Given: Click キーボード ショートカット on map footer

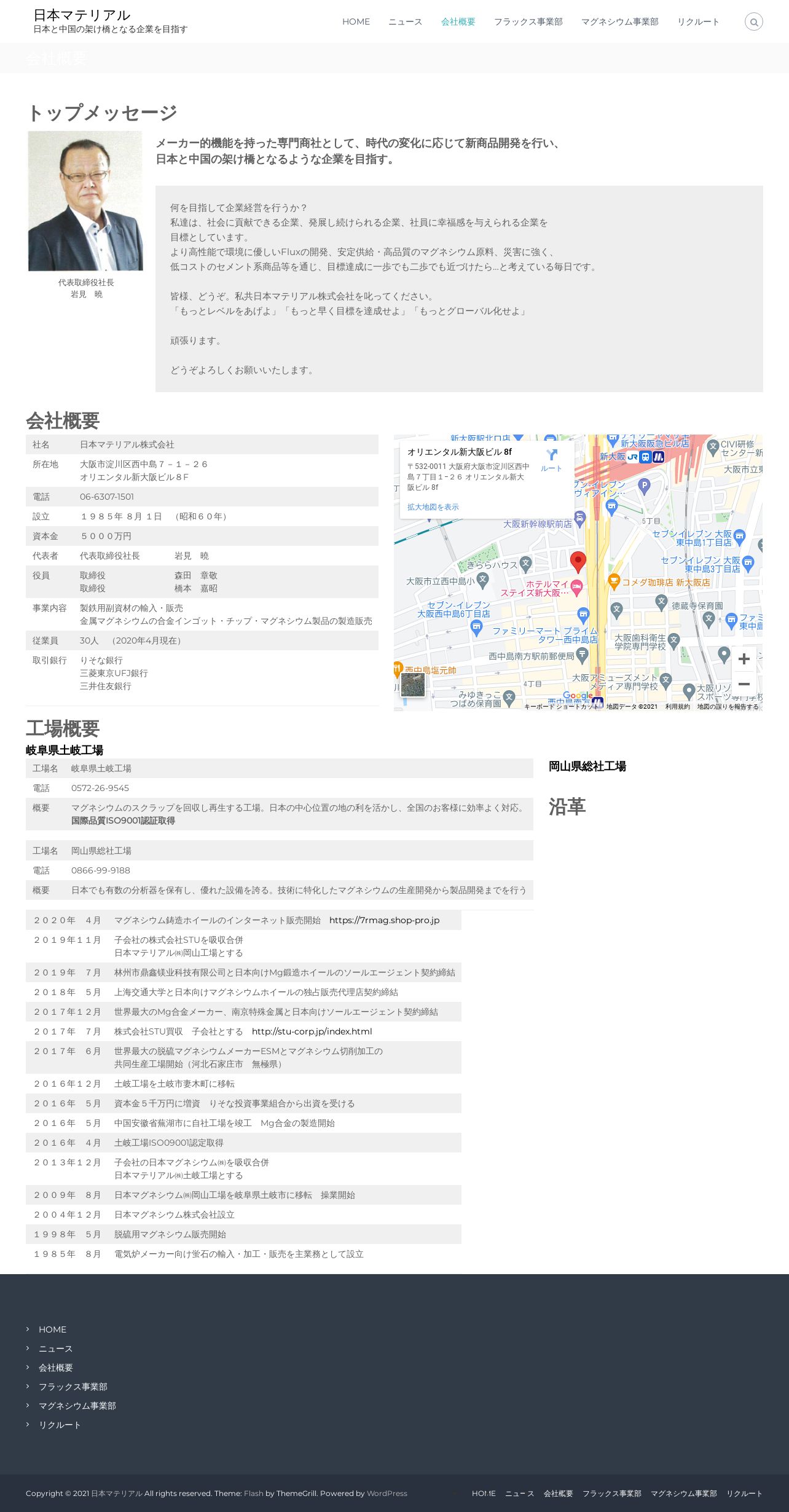Looking at the screenshot, I should [562, 707].
